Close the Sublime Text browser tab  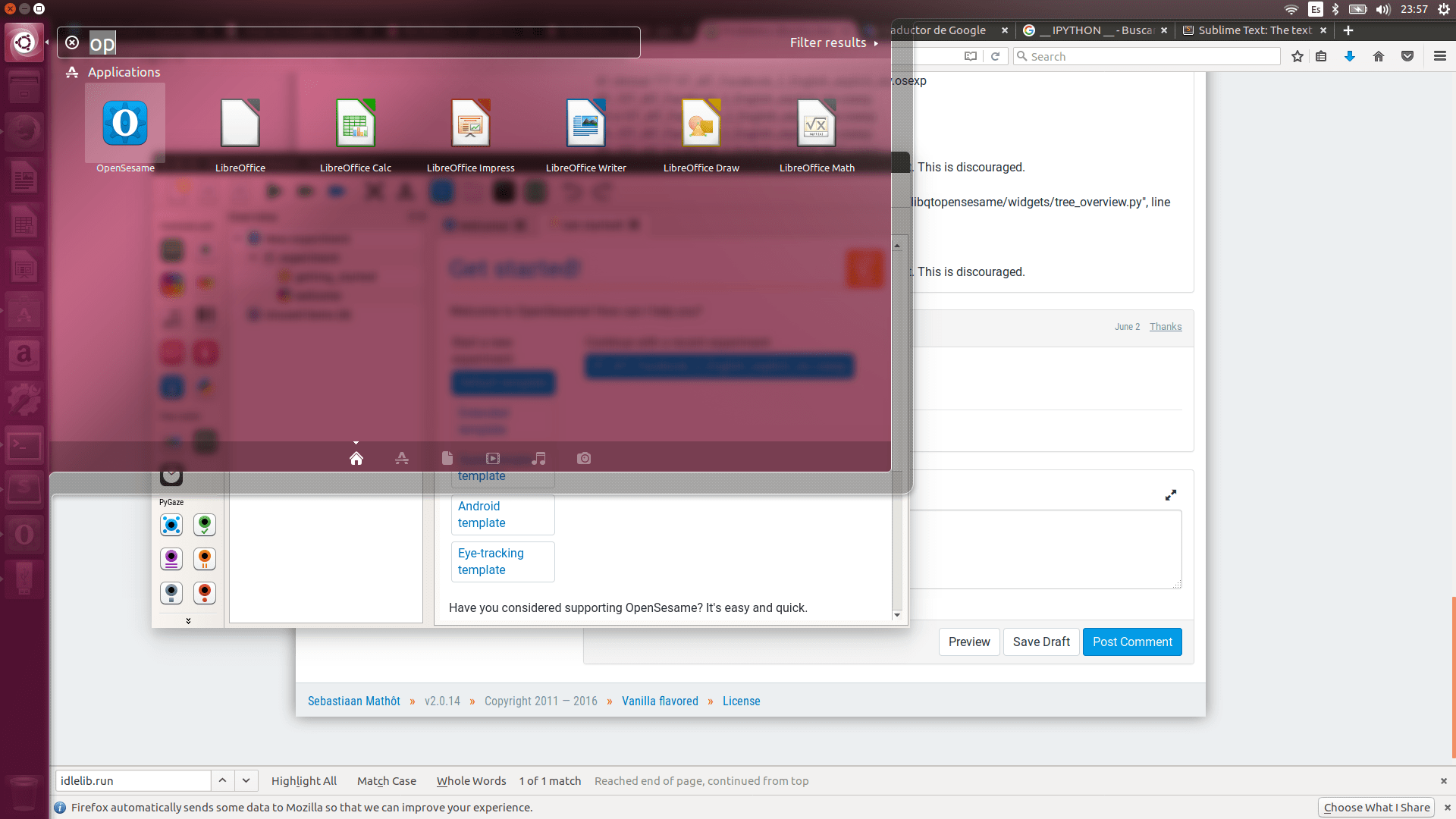[1323, 30]
